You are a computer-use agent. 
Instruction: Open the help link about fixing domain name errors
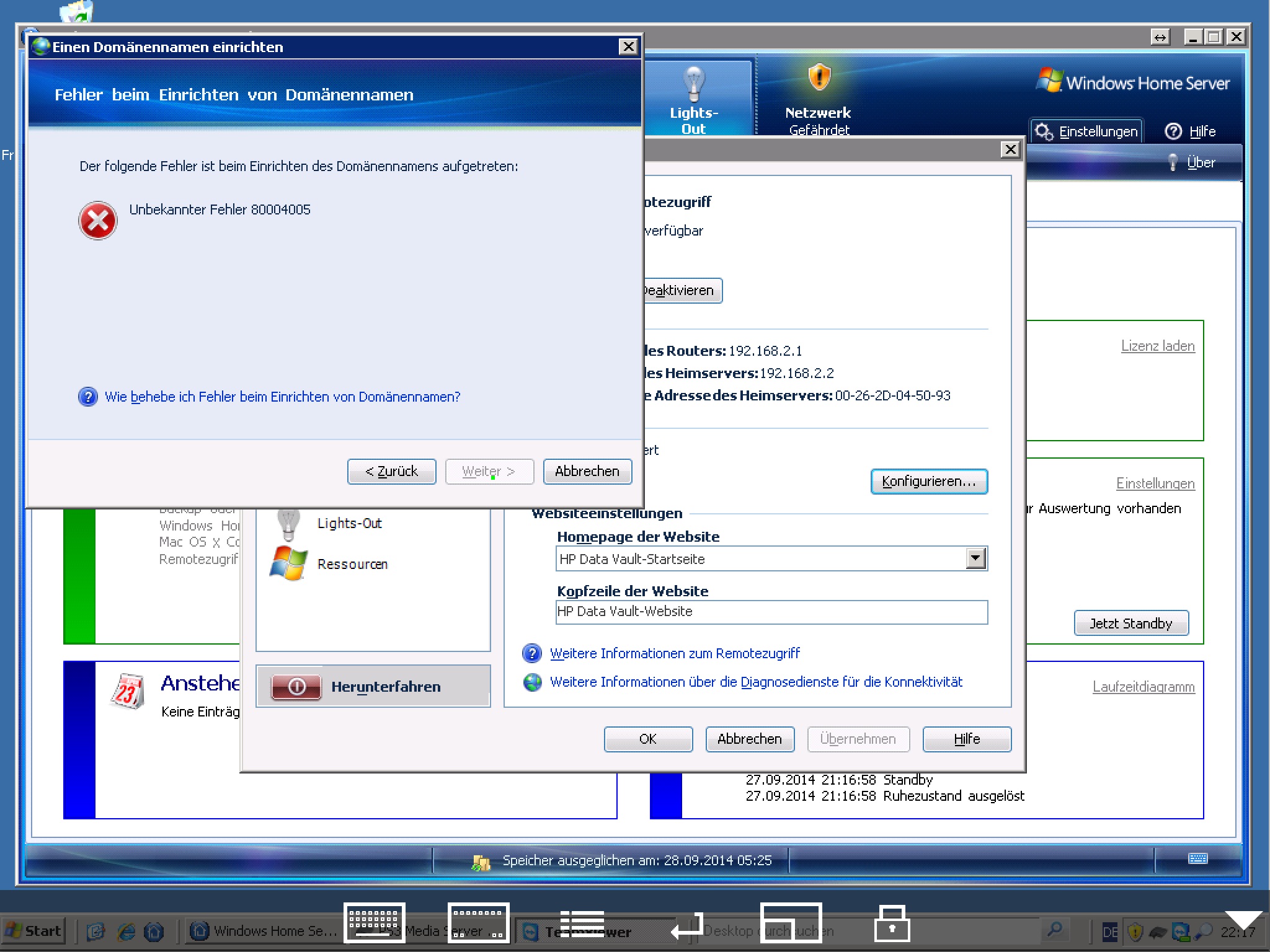[x=282, y=397]
